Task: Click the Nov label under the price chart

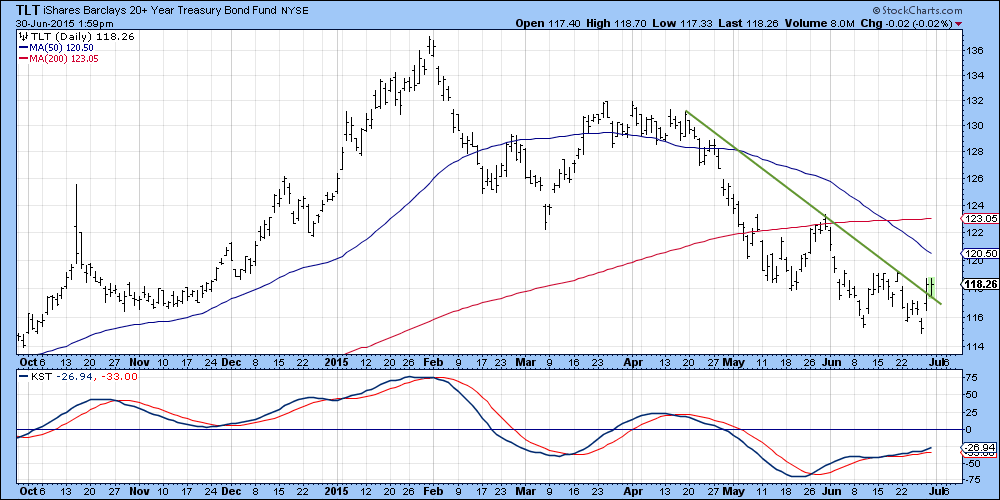Action: [139, 362]
